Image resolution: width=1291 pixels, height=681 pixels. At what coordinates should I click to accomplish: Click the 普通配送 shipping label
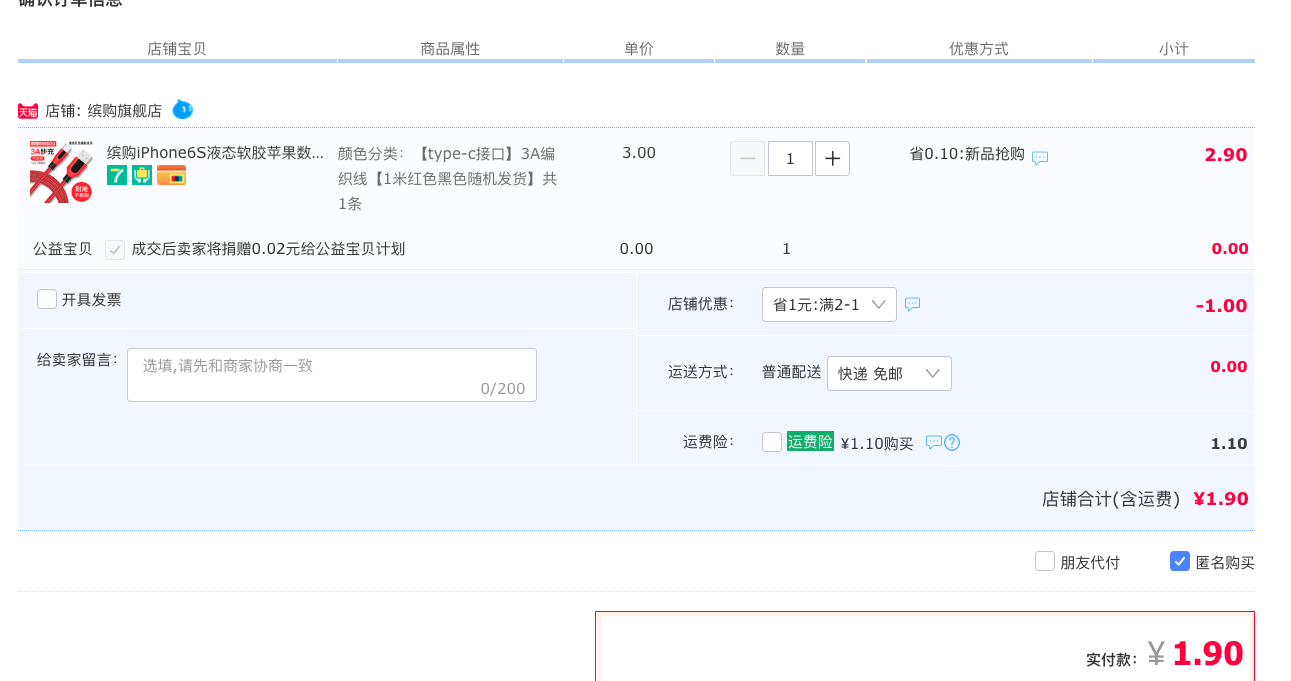[x=792, y=372]
